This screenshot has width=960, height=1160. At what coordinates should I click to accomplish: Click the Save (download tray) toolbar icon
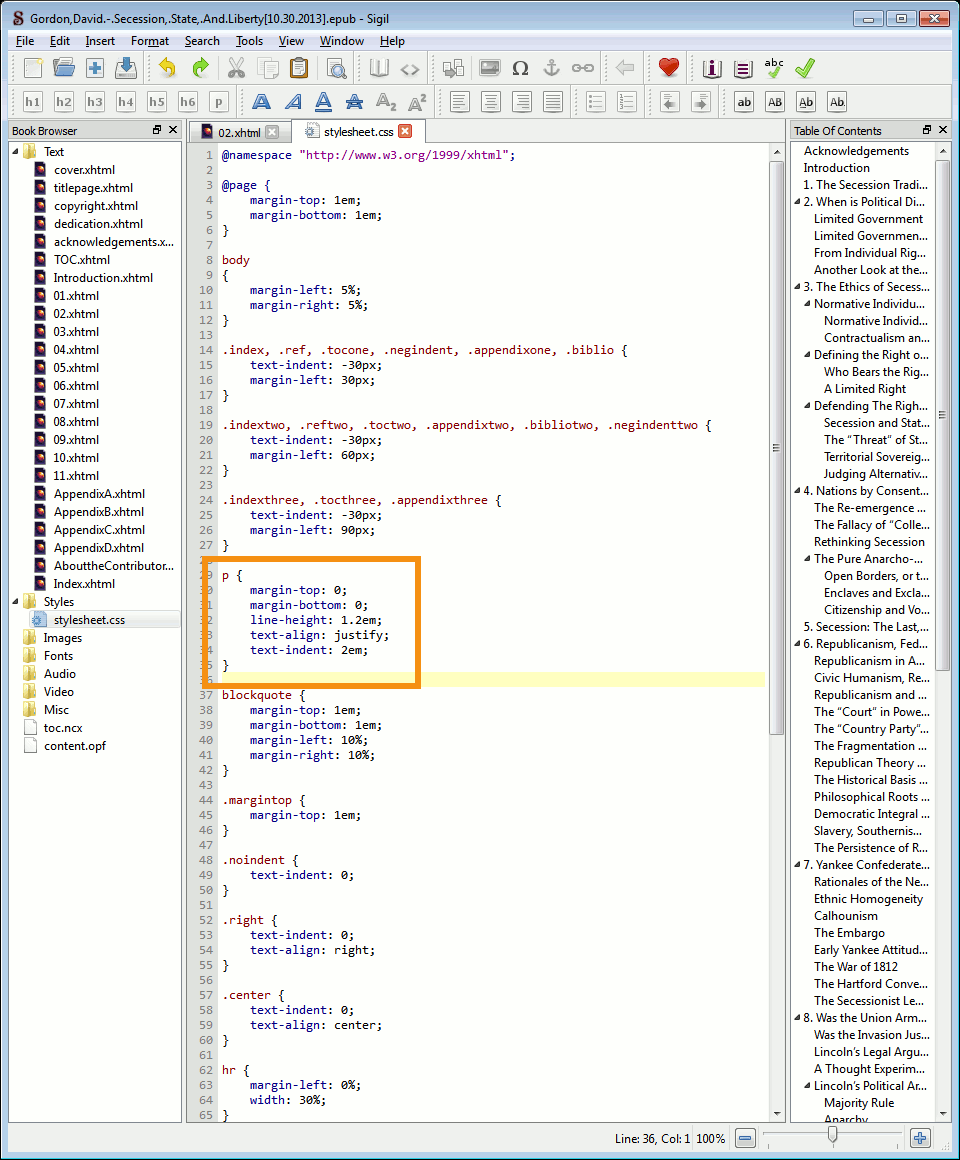(x=125, y=68)
